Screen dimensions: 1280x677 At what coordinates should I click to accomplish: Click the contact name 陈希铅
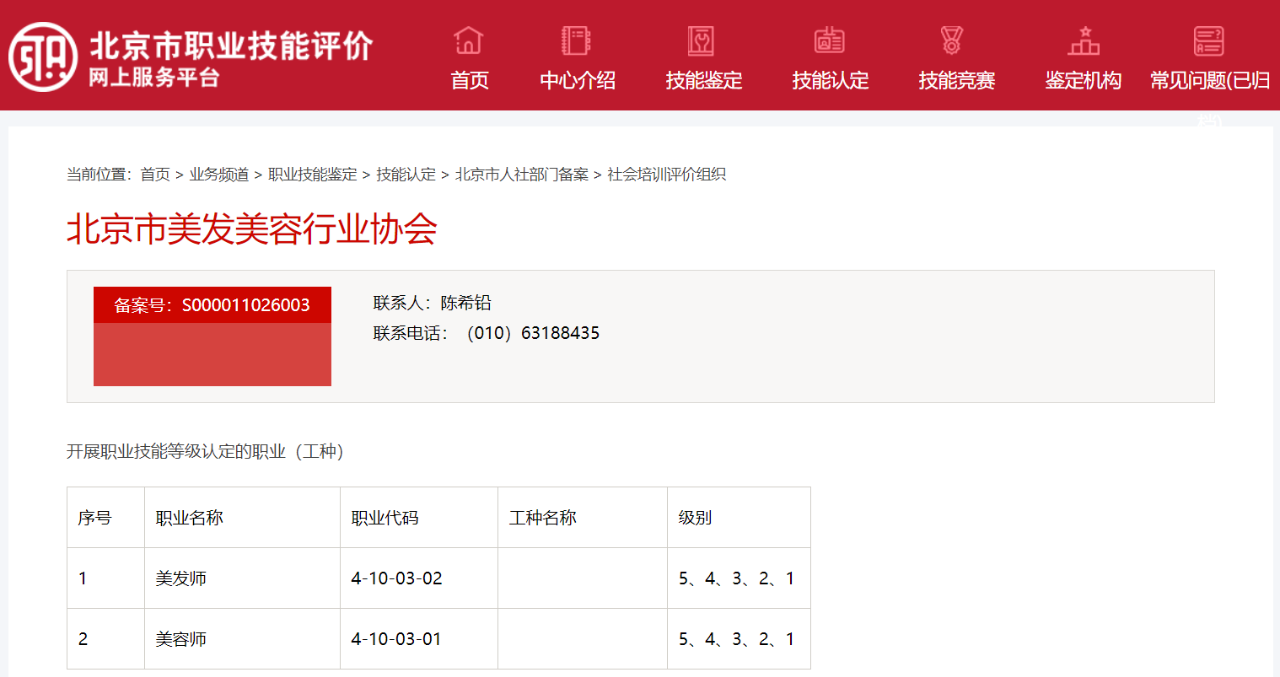click(x=466, y=303)
